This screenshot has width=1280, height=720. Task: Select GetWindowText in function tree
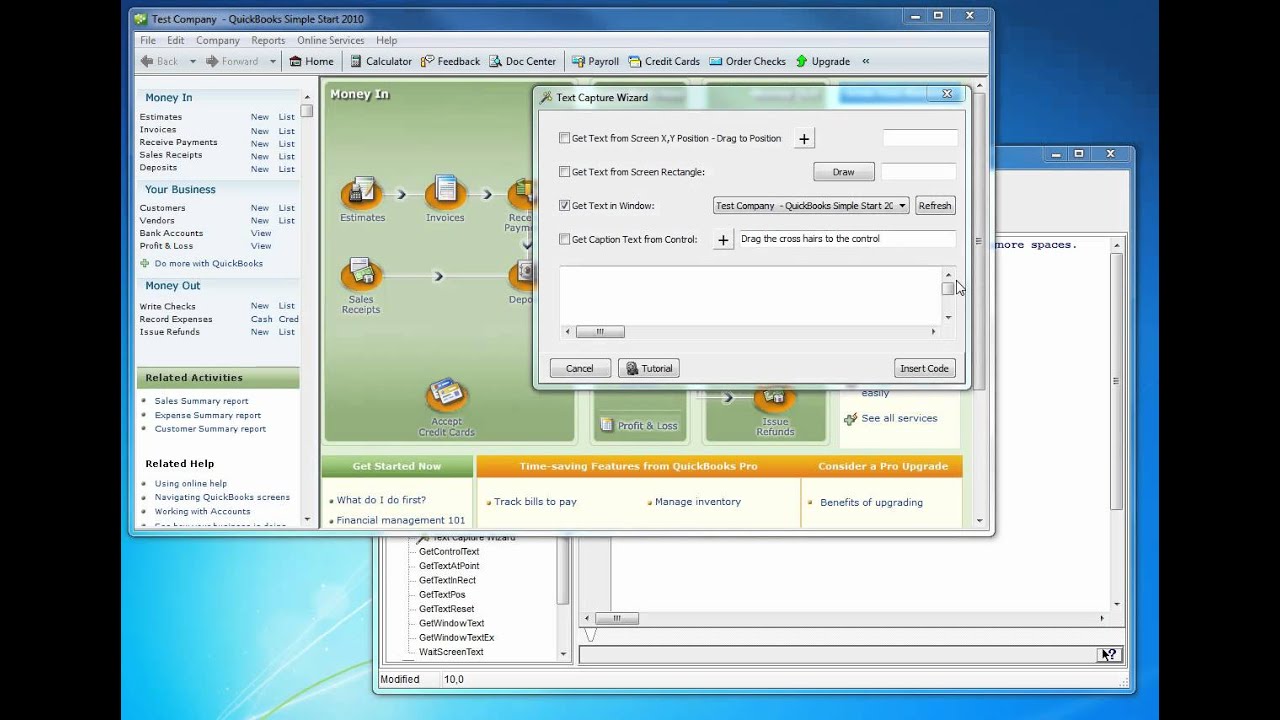451,623
